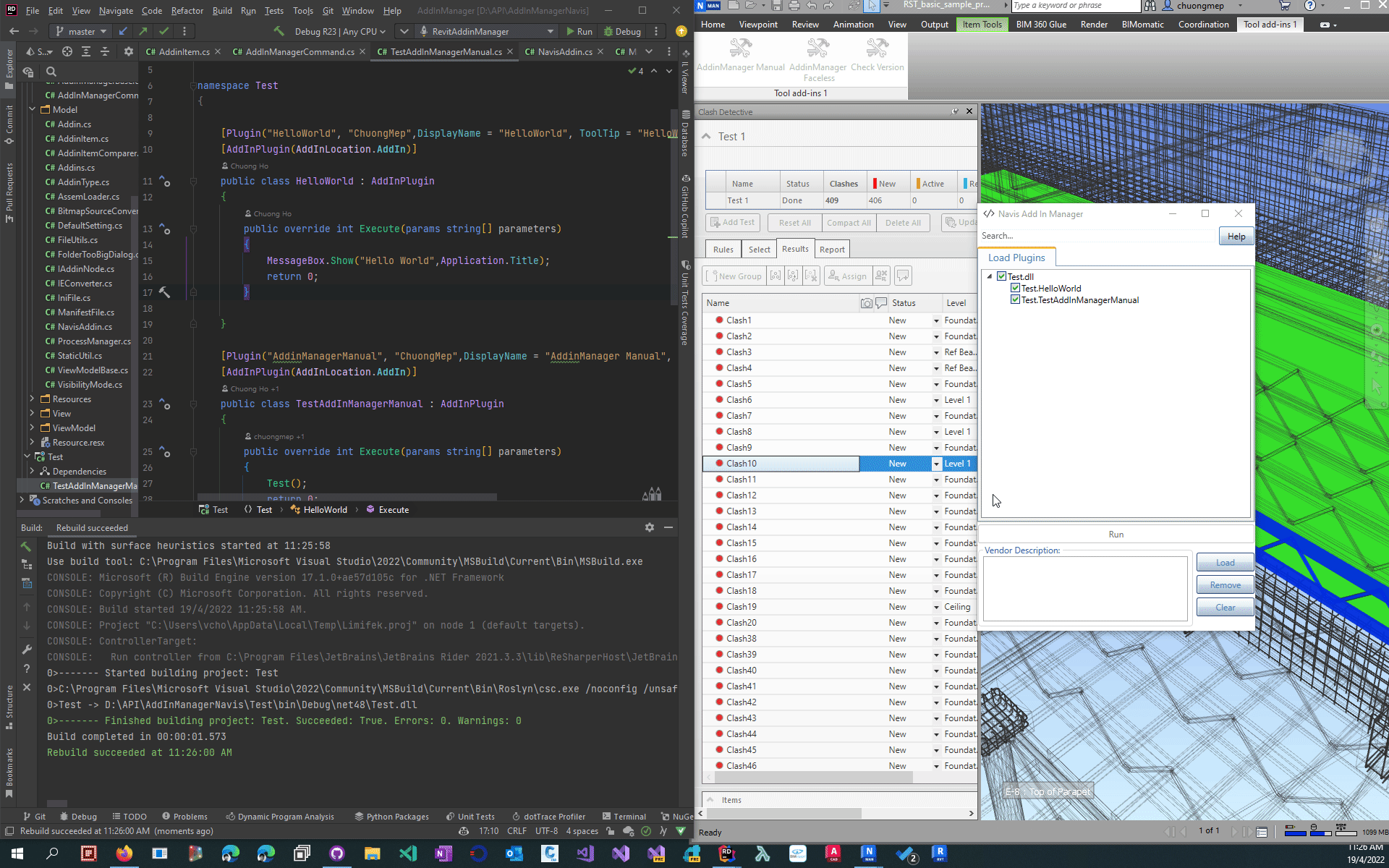Screen dimensions: 1389x868
Task: Click the AddinManager Faceless ribbon icon
Action: coord(817,49)
